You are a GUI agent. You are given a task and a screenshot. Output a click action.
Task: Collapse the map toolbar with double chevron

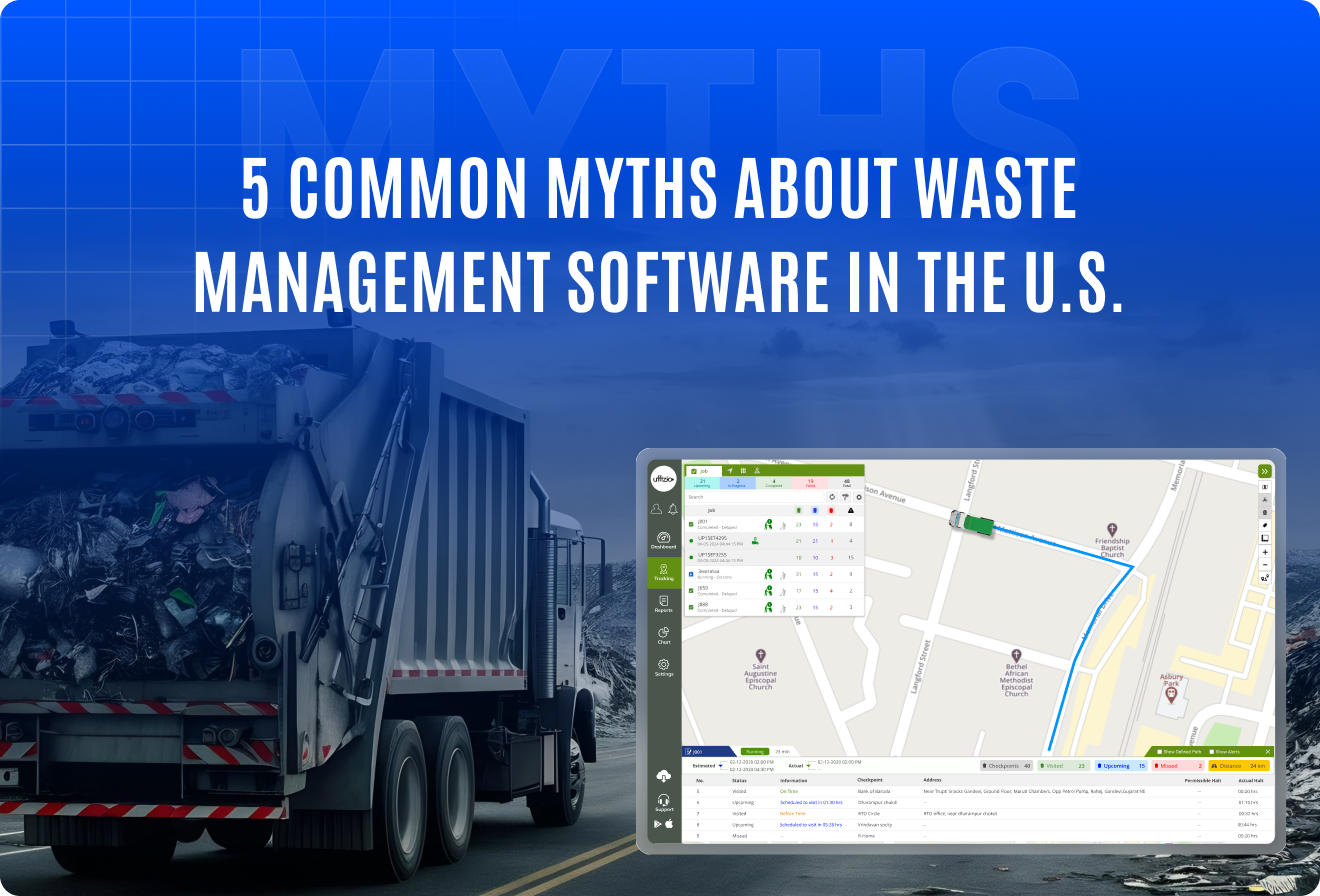1264,471
